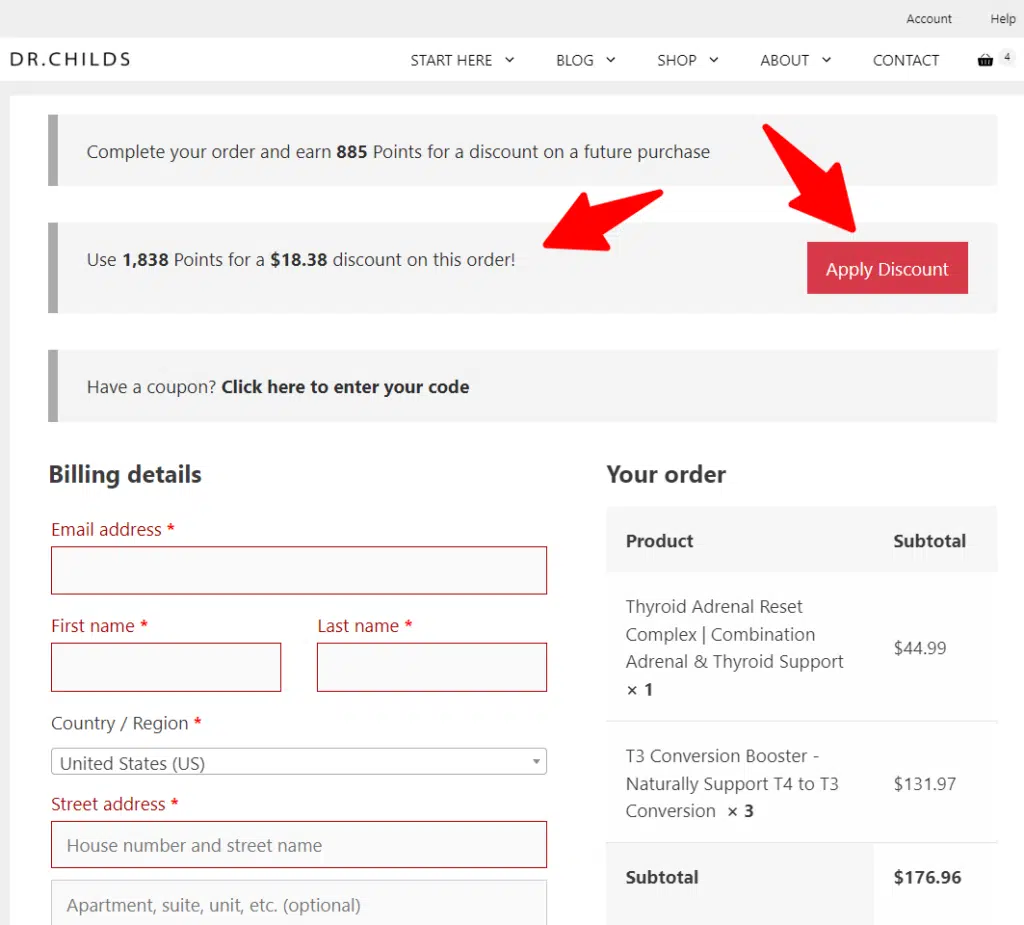1024x925 pixels.
Task: Click the cart item count badge
Action: click(x=1007, y=57)
